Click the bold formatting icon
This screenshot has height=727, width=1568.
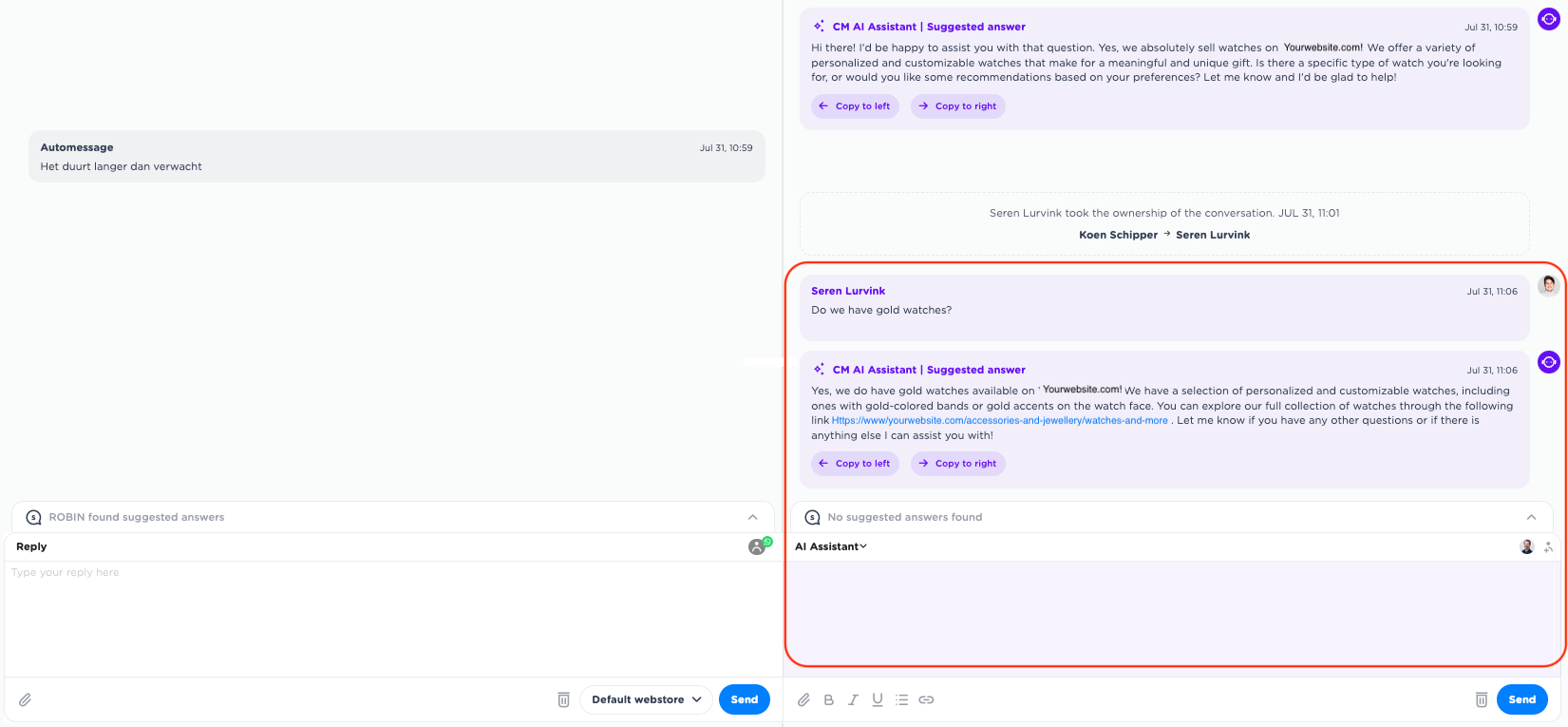point(828,699)
